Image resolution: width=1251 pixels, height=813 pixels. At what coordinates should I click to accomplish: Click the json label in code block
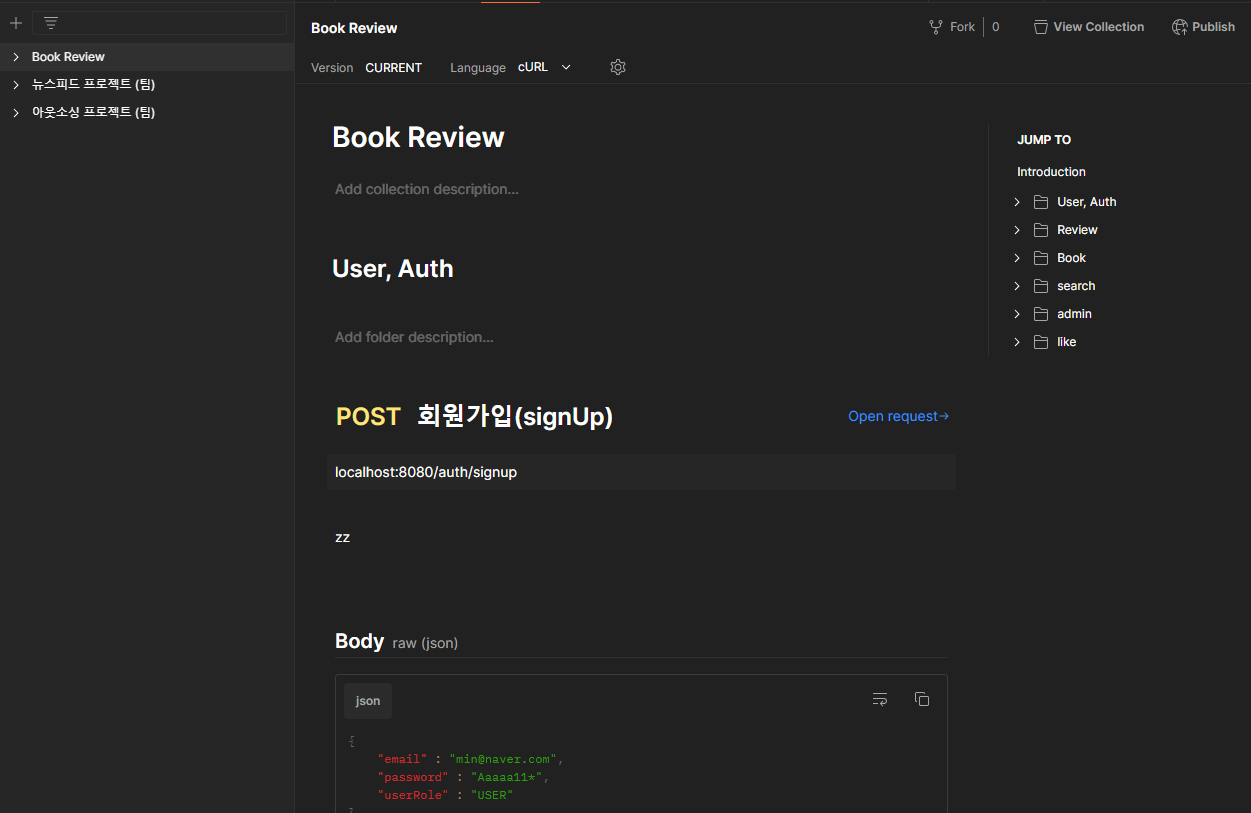pyautogui.click(x=368, y=701)
